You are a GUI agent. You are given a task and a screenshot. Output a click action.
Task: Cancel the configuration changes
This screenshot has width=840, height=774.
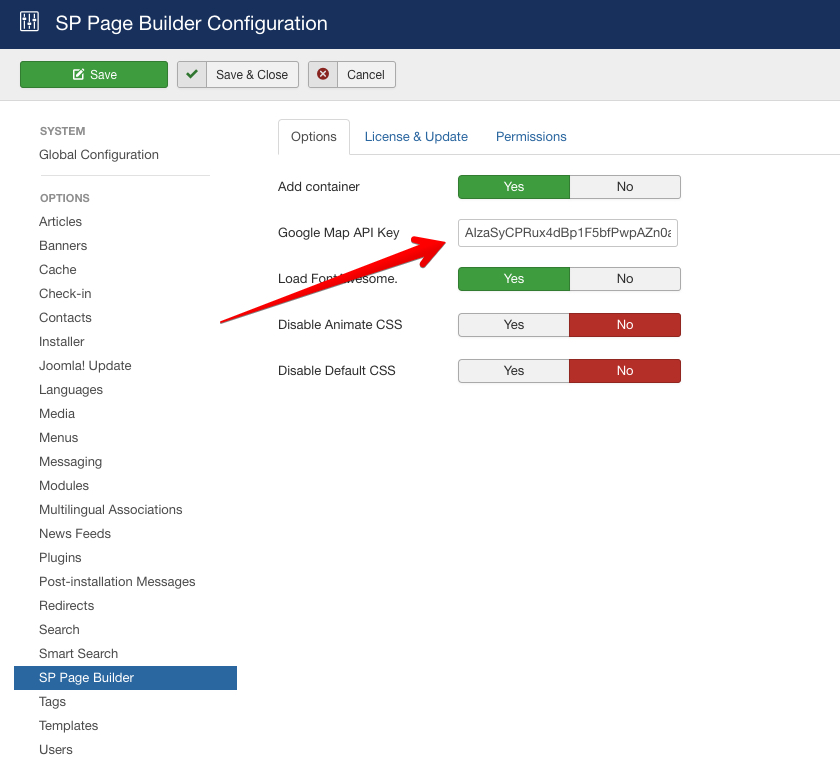[x=352, y=74]
